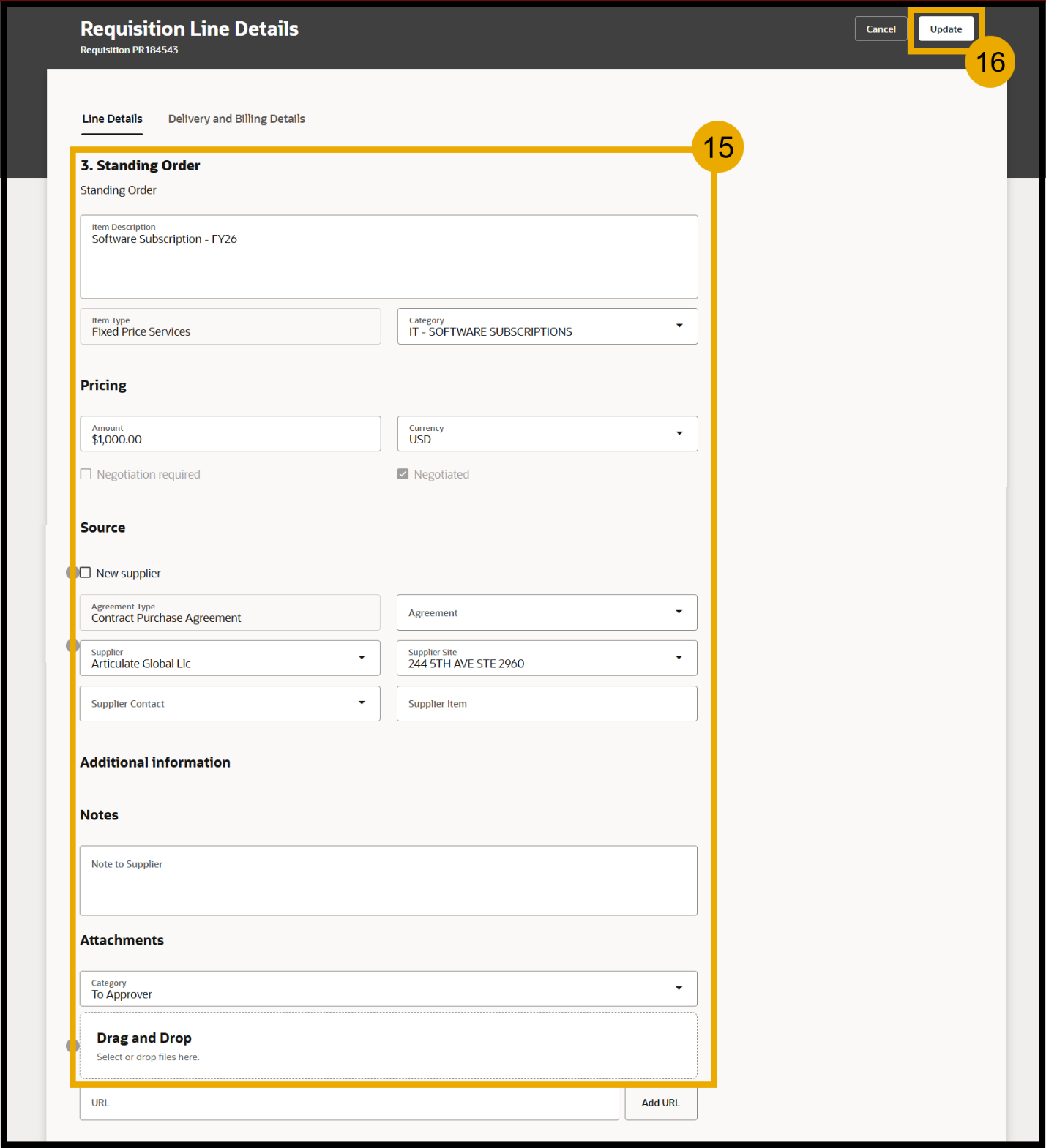1046x1148 pixels.
Task: Click the Pricing section heading
Action: (x=103, y=386)
